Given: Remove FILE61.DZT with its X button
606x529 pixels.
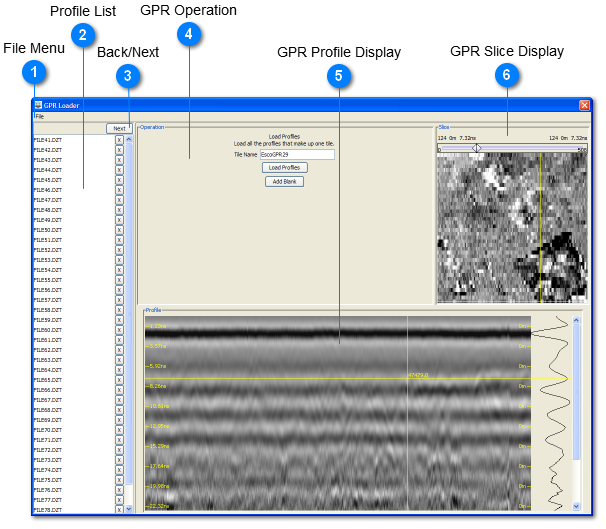Looking at the screenshot, I should click(x=119, y=340).
